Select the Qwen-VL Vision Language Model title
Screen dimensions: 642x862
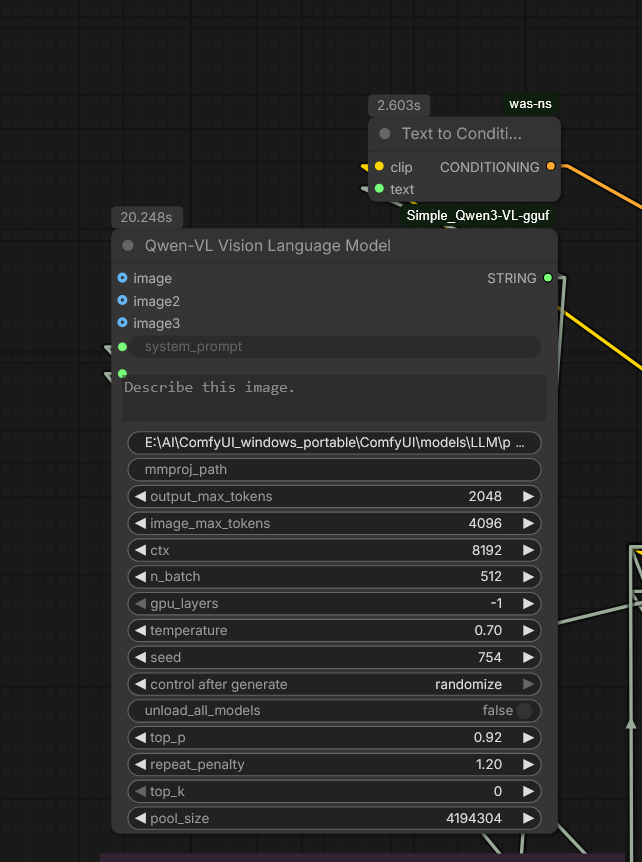[268, 246]
